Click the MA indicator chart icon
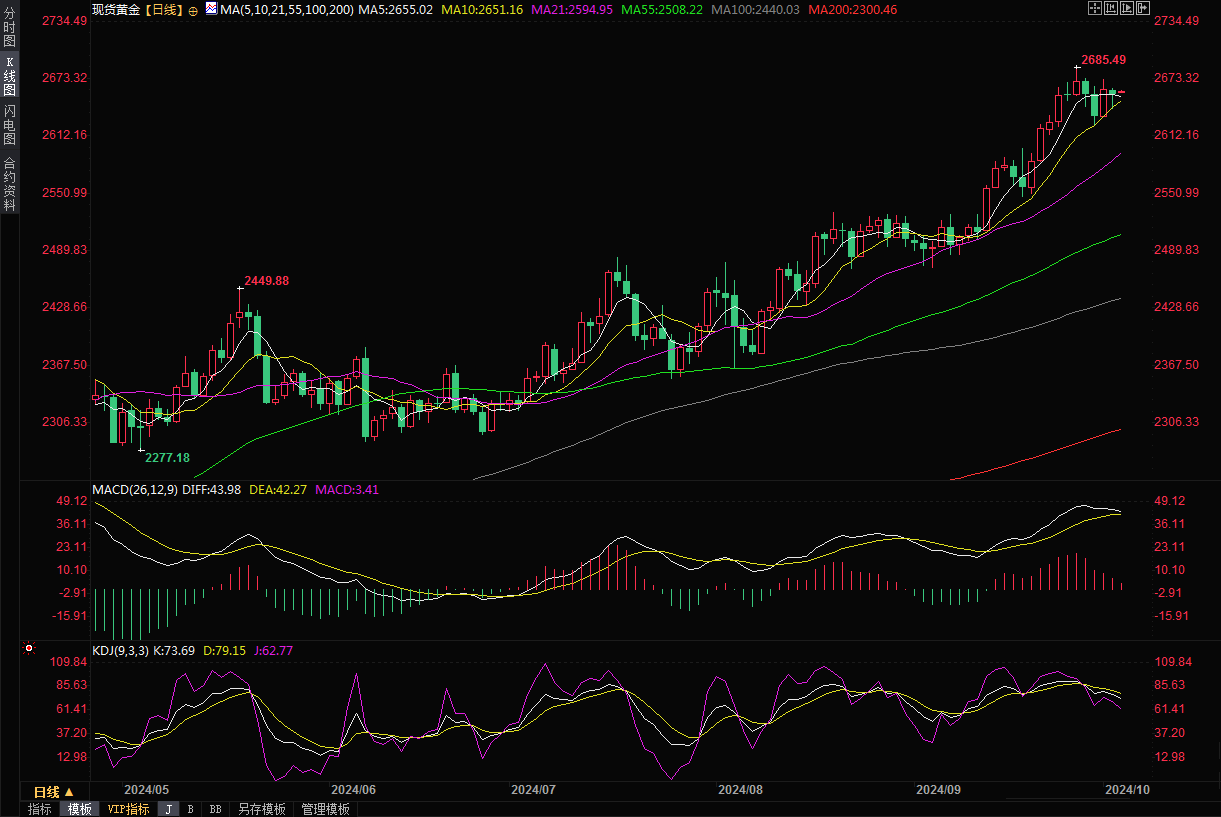Image resolution: width=1221 pixels, height=817 pixels. [x=210, y=8]
